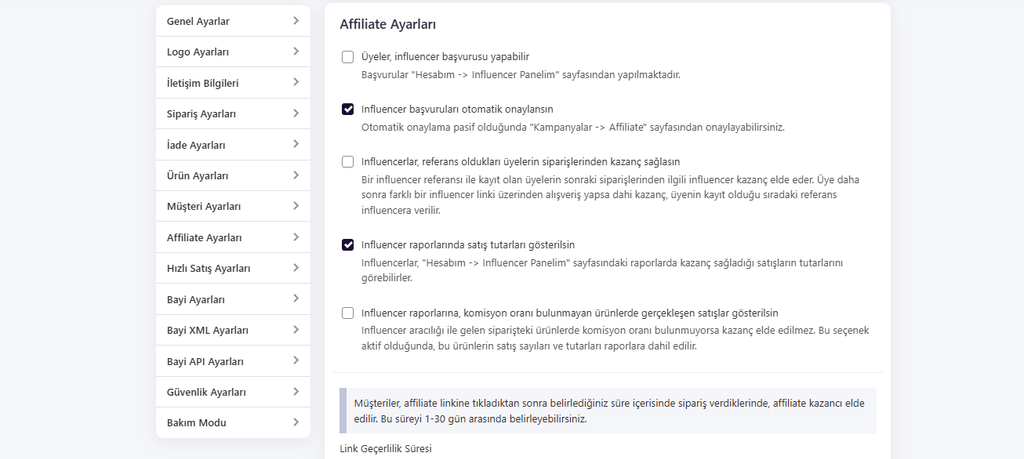Go to Bayi Ayarları settings
1024x459 pixels.
[x=233, y=300]
